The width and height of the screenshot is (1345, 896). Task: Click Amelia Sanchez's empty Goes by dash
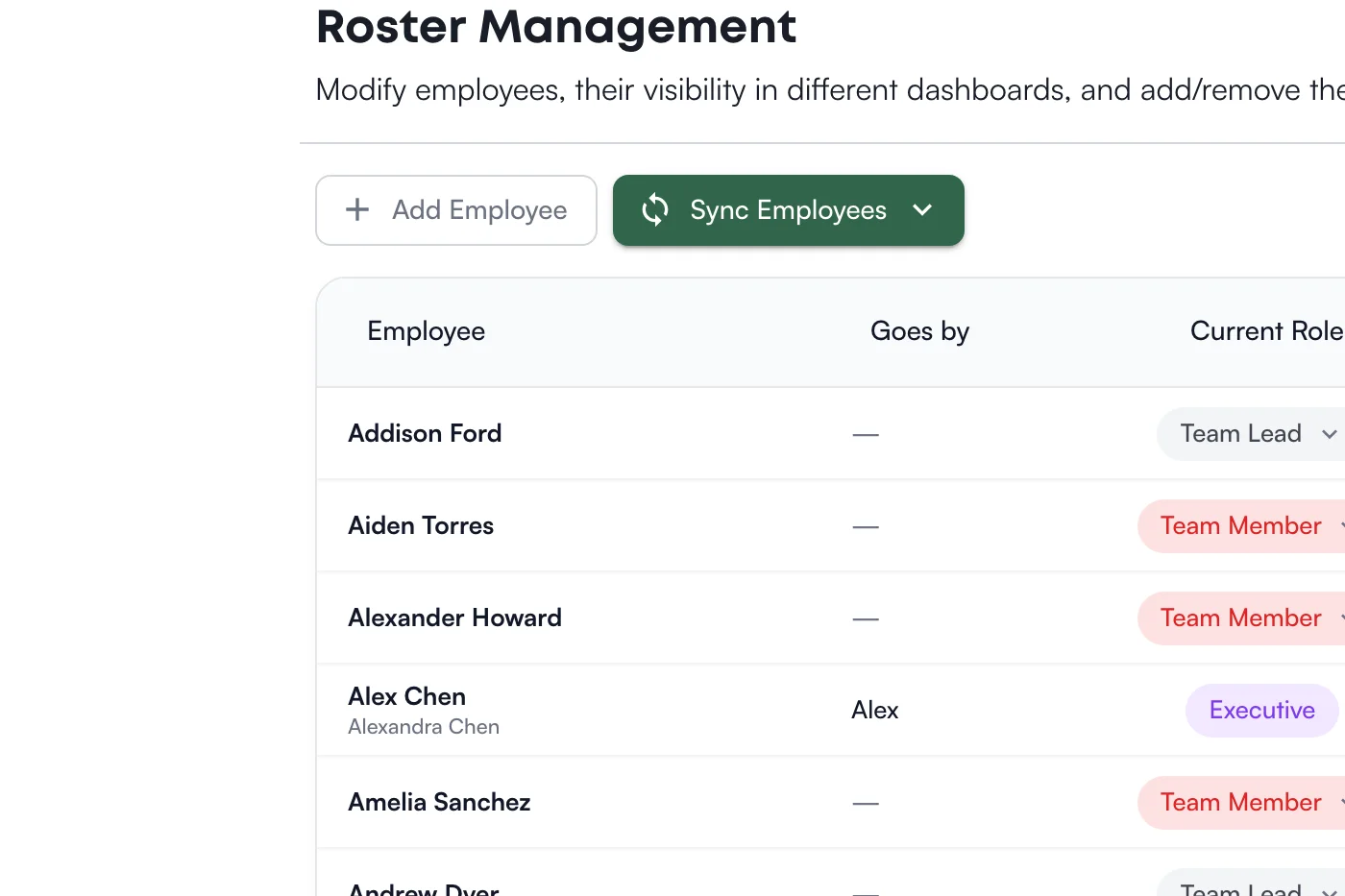click(x=866, y=804)
